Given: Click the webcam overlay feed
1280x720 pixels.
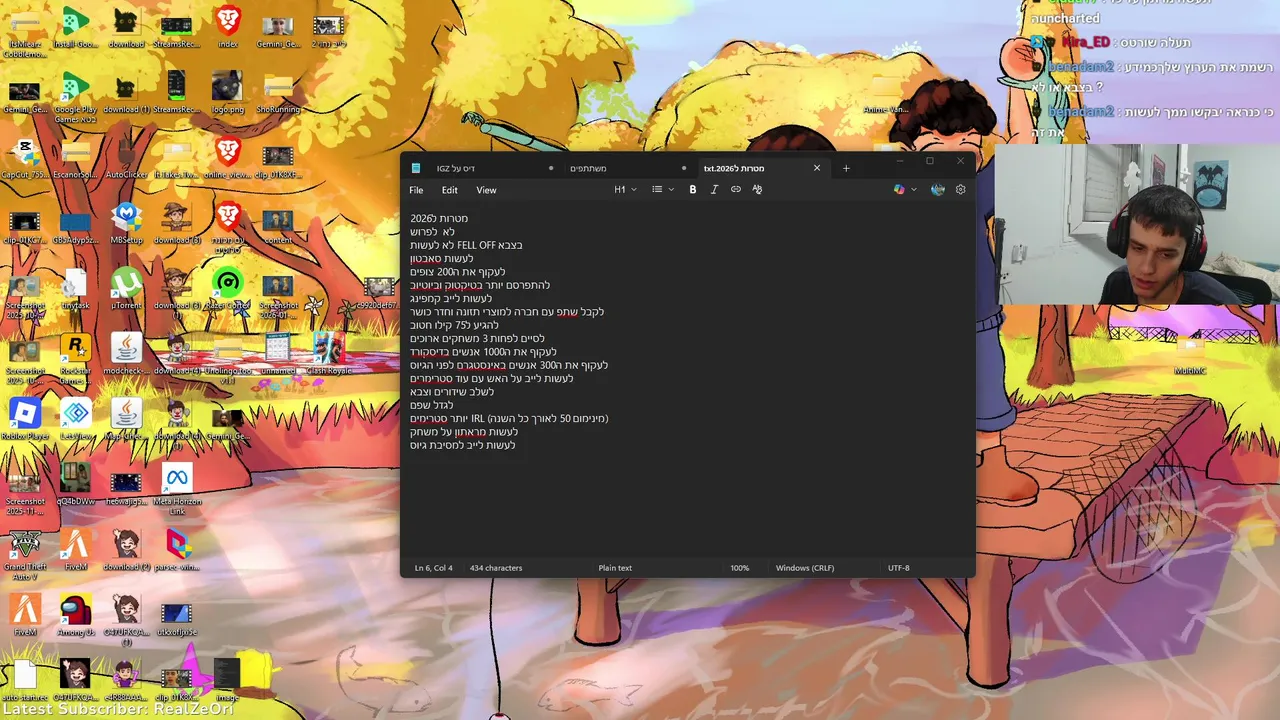Looking at the screenshot, I should click(1137, 225).
